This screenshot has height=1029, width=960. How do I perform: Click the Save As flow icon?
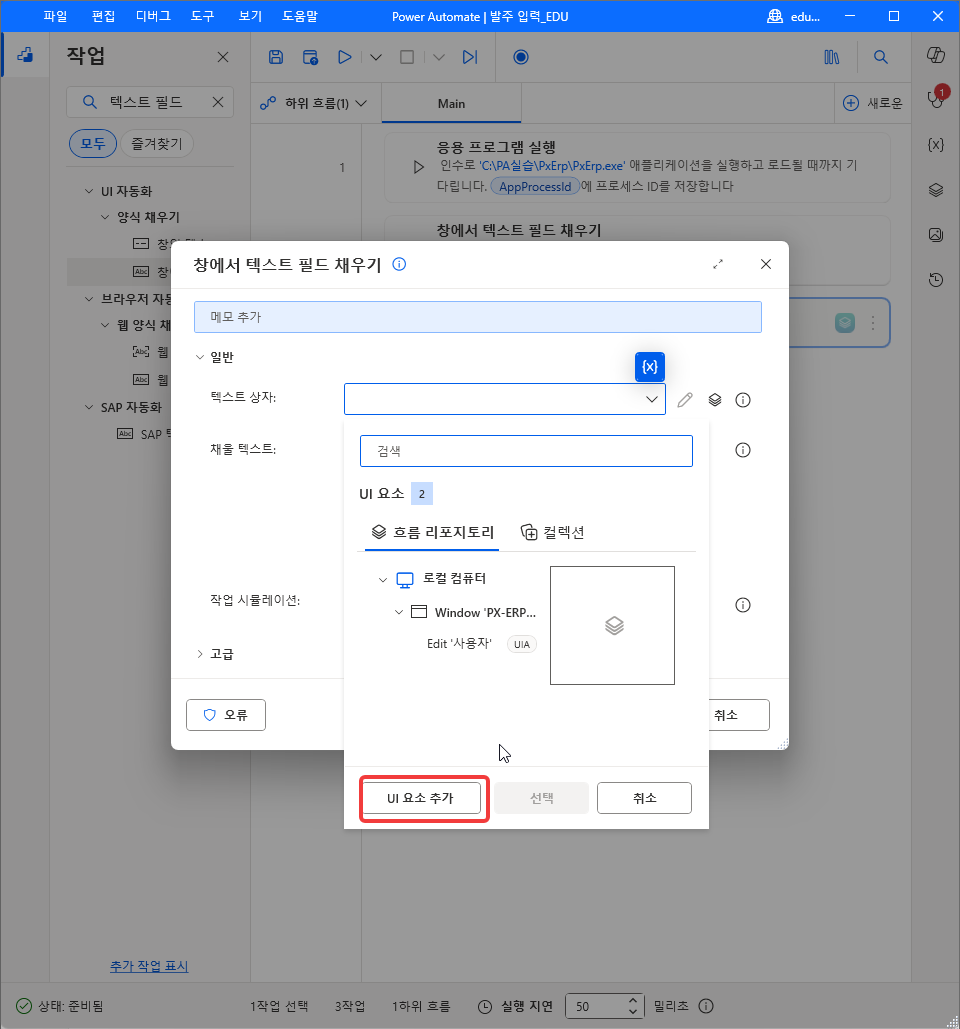tap(310, 57)
